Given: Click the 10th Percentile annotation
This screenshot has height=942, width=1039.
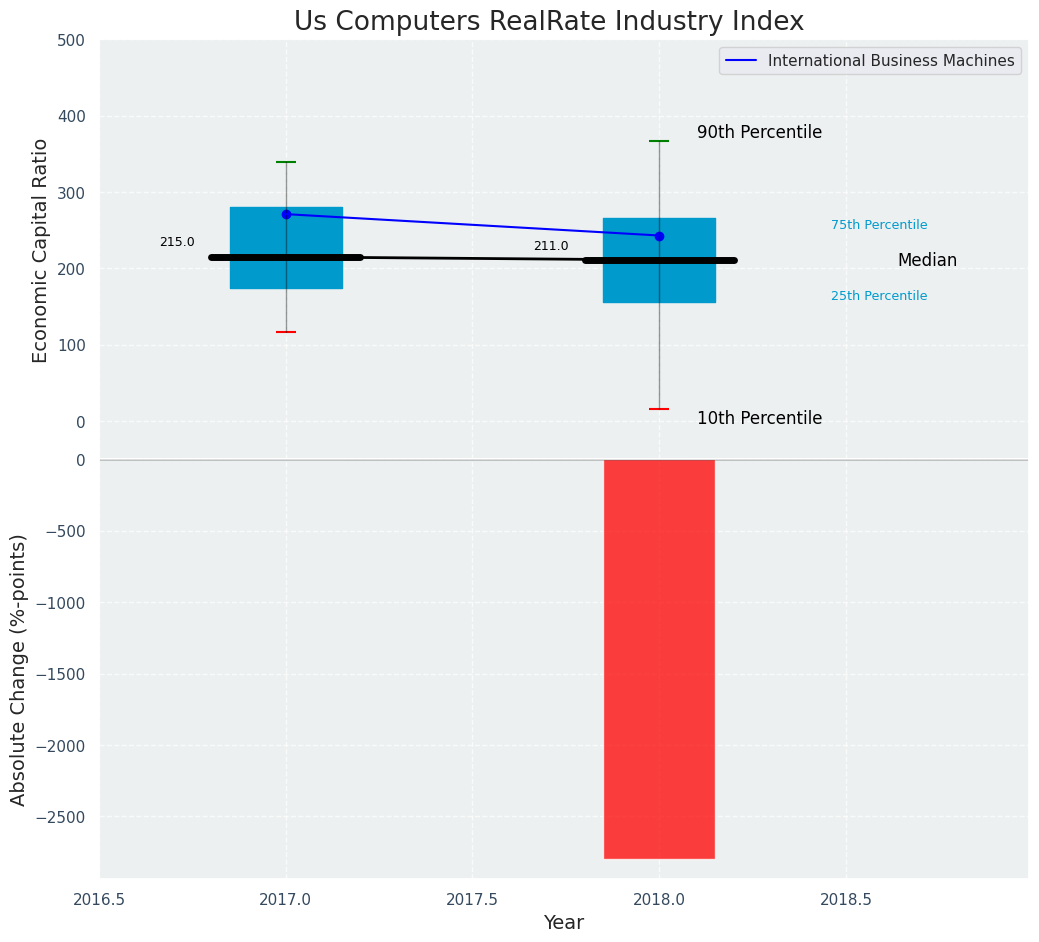Looking at the screenshot, I should 759,419.
